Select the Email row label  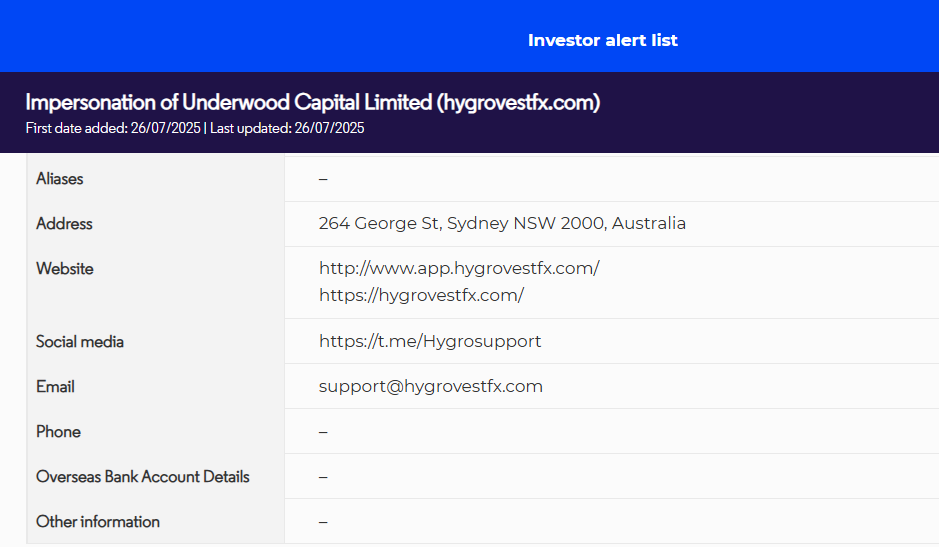point(55,386)
